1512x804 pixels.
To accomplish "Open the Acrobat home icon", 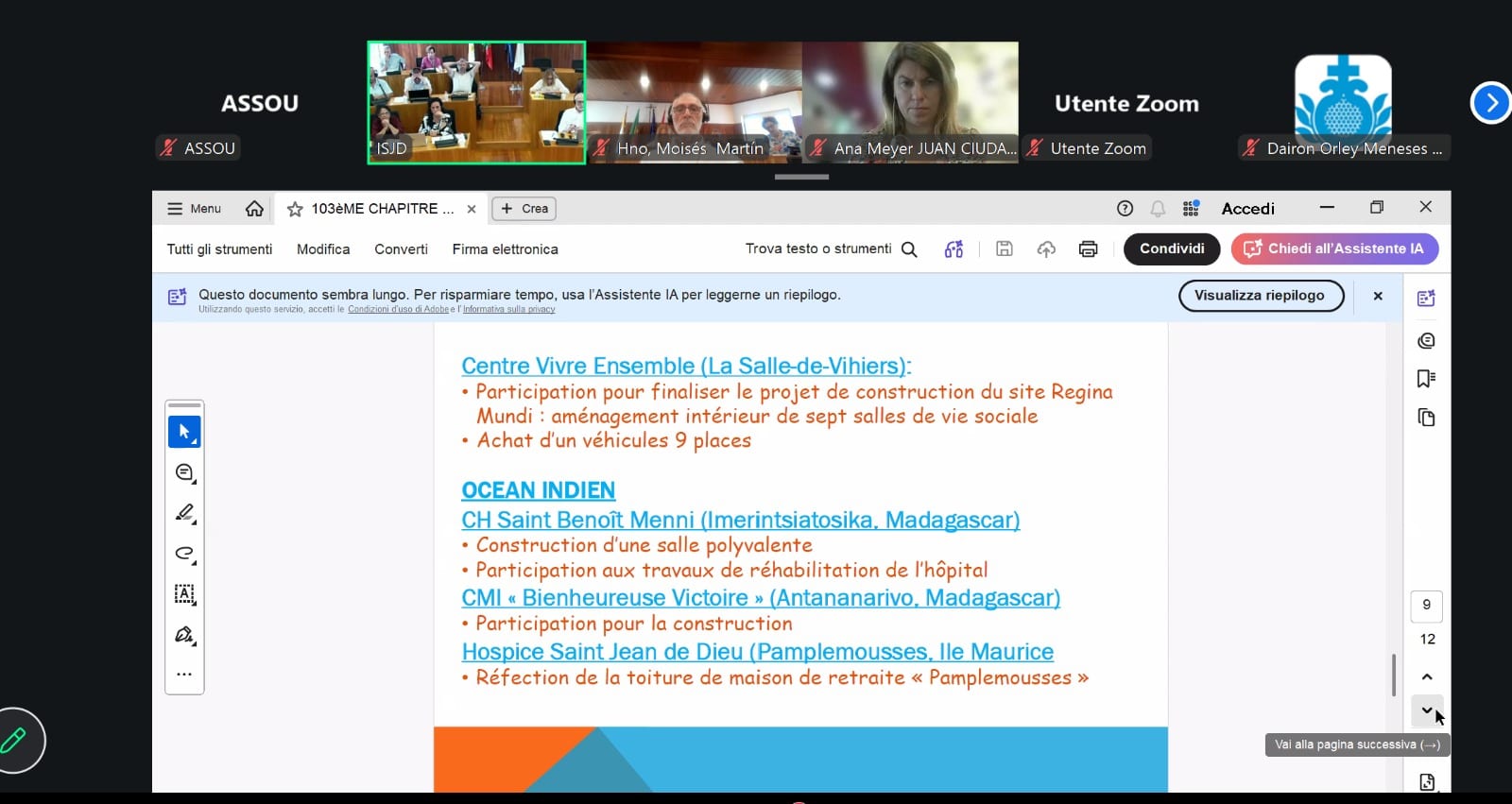I will point(254,209).
